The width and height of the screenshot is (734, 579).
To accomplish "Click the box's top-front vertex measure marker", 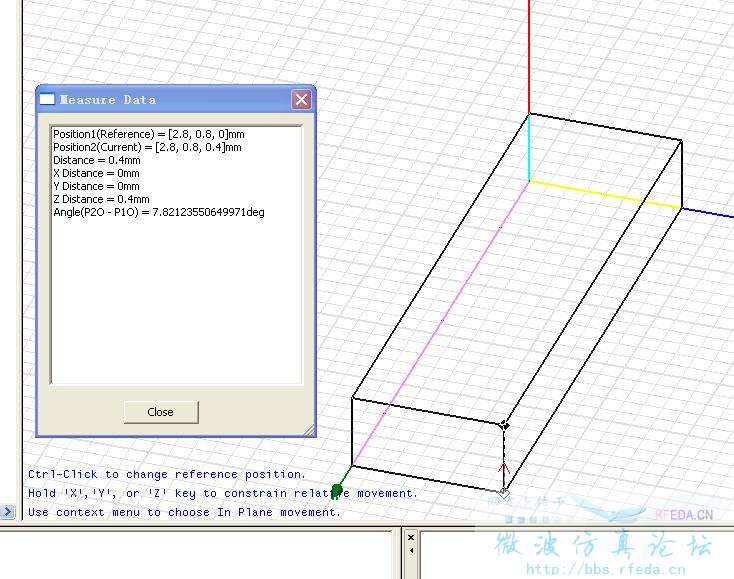I will coord(504,425).
